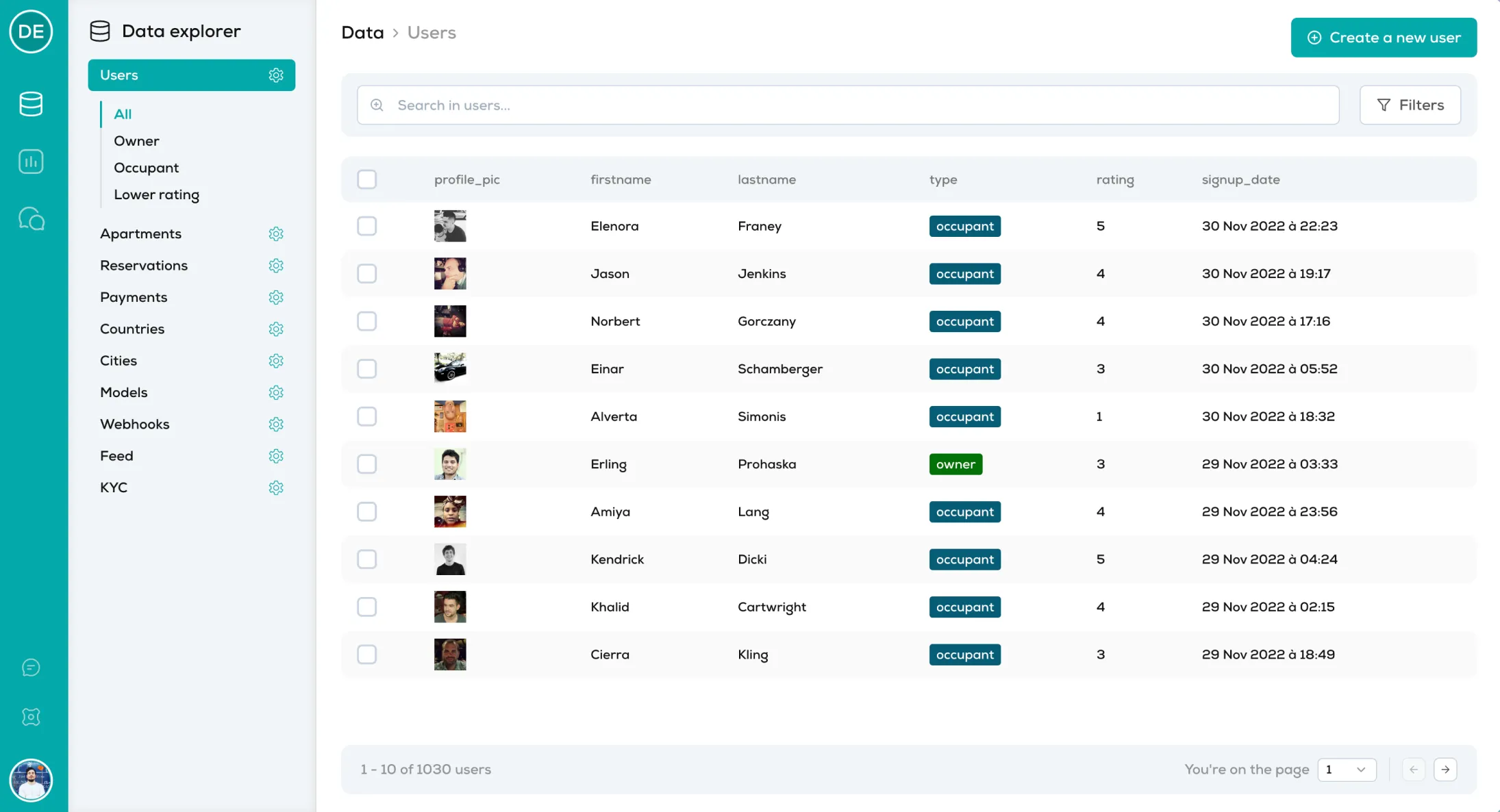This screenshot has height=812, width=1500.
Task: Open Khalid Cartwright's profile picture
Action: pyautogui.click(x=450, y=607)
